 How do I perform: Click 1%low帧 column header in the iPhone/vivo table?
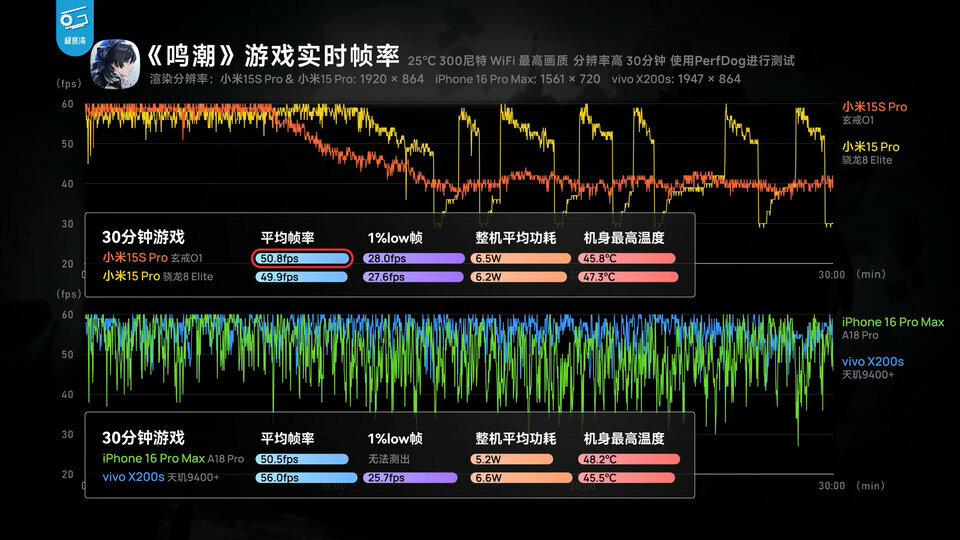395,438
